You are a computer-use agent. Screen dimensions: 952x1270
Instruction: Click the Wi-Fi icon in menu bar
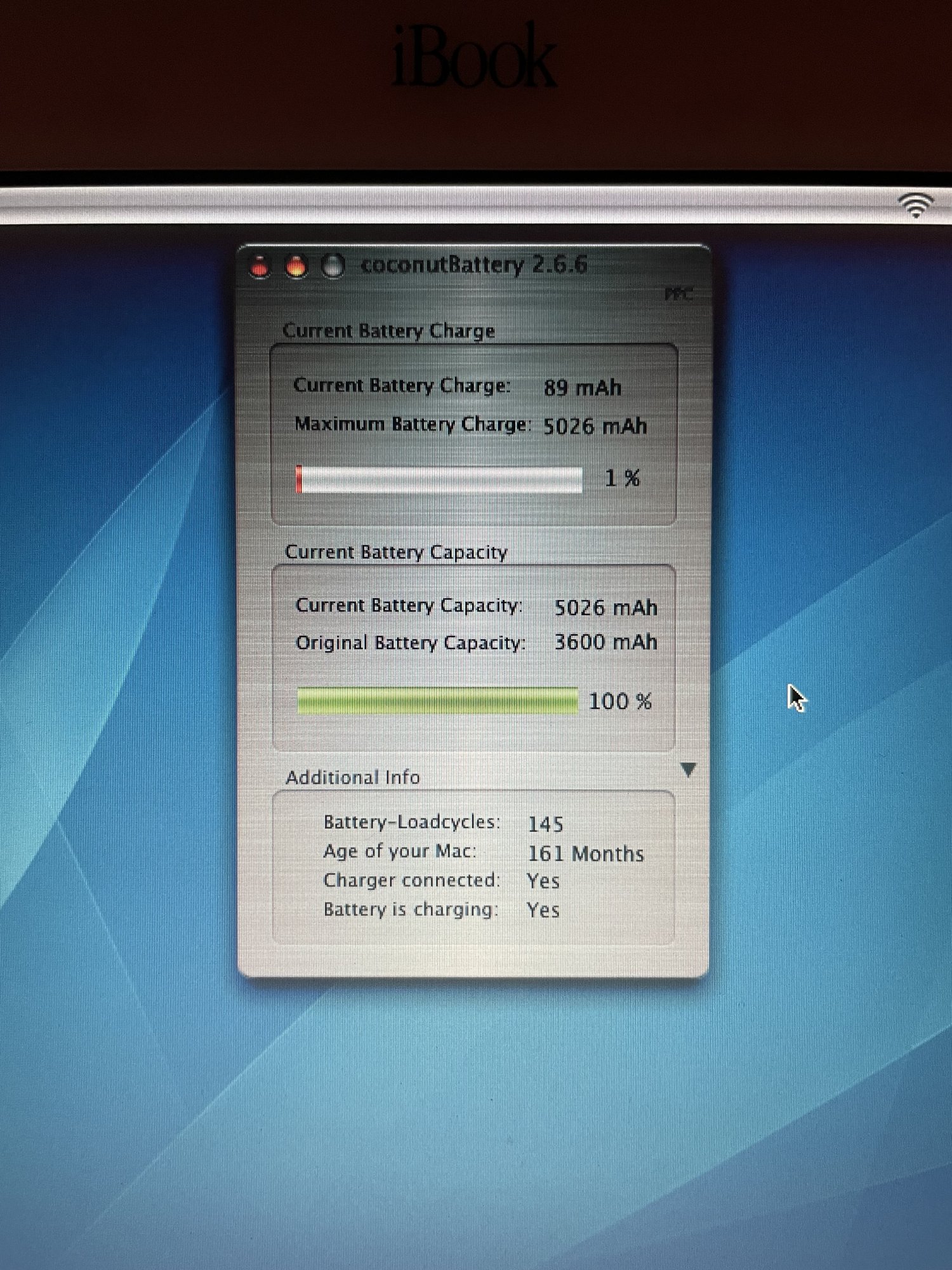[x=915, y=205]
